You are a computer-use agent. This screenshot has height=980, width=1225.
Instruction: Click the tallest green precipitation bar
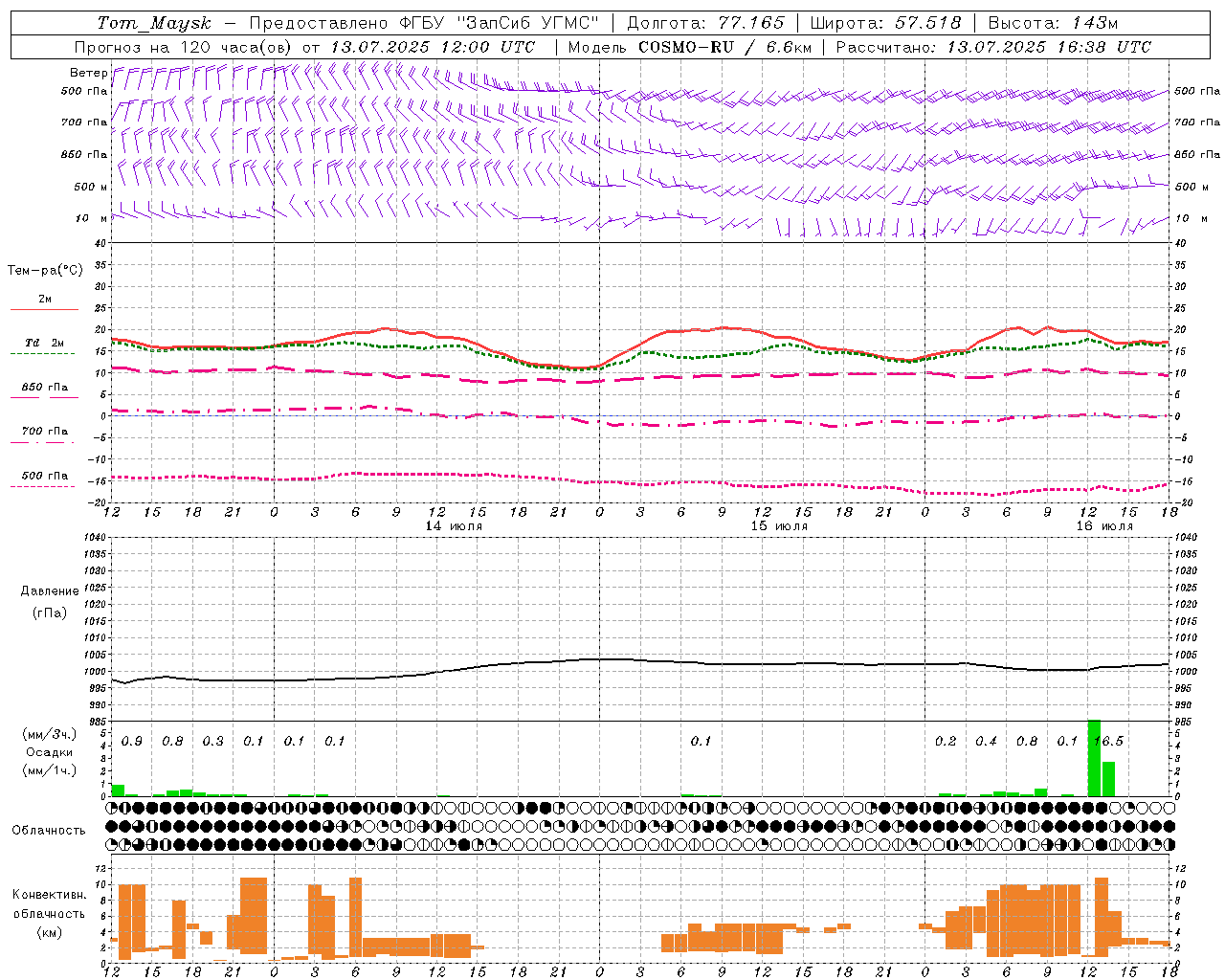click(x=1095, y=758)
